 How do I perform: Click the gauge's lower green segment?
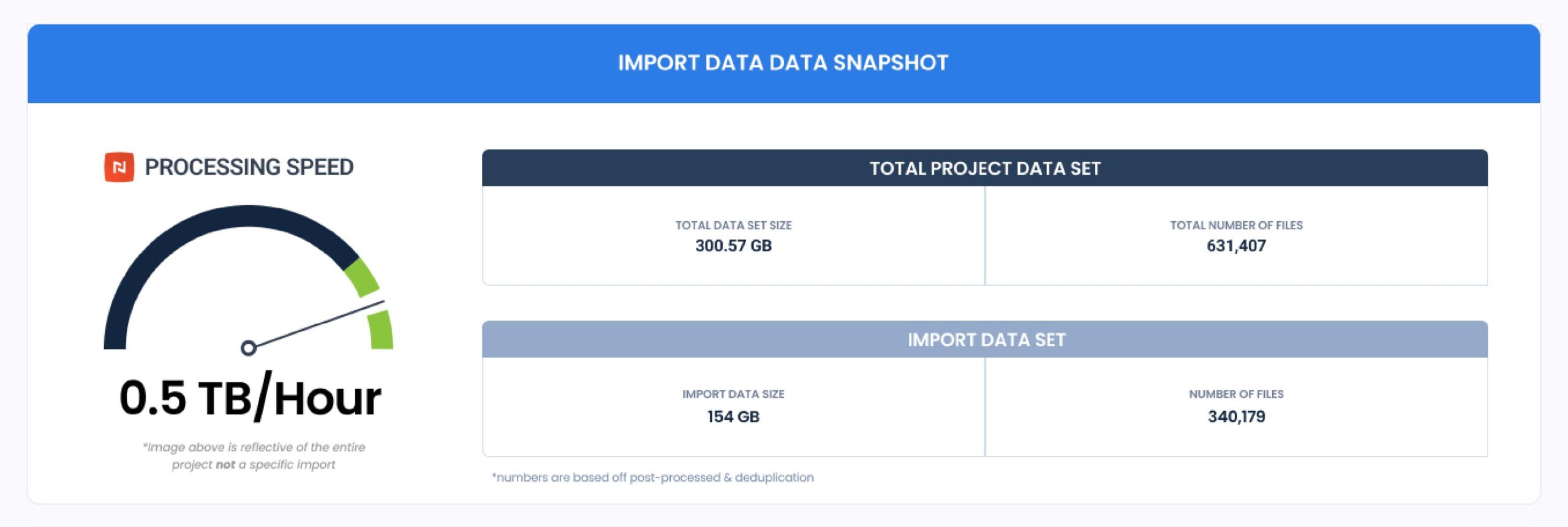click(381, 330)
